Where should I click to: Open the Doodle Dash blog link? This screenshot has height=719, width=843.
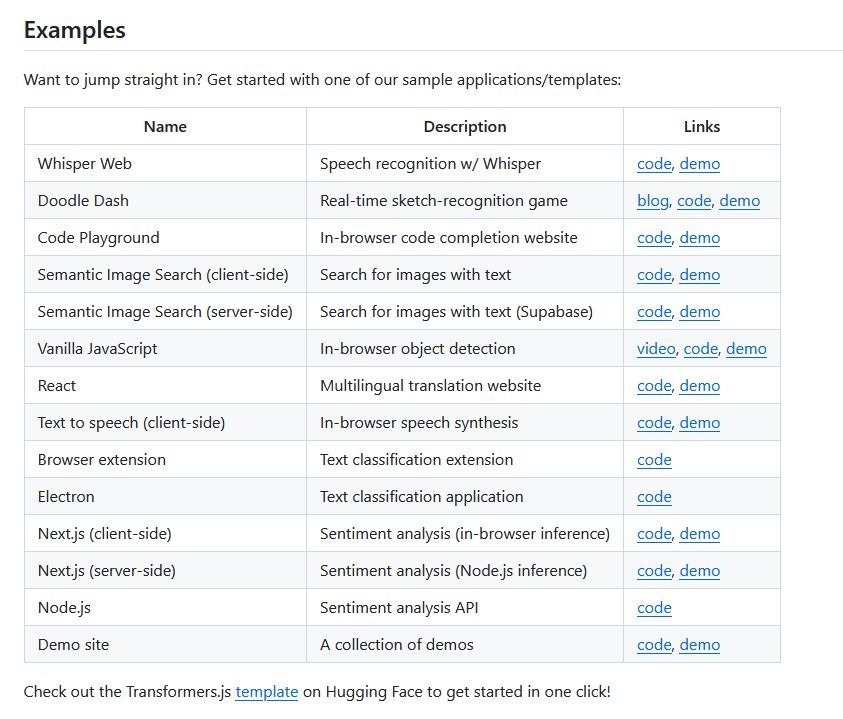[x=653, y=201]
